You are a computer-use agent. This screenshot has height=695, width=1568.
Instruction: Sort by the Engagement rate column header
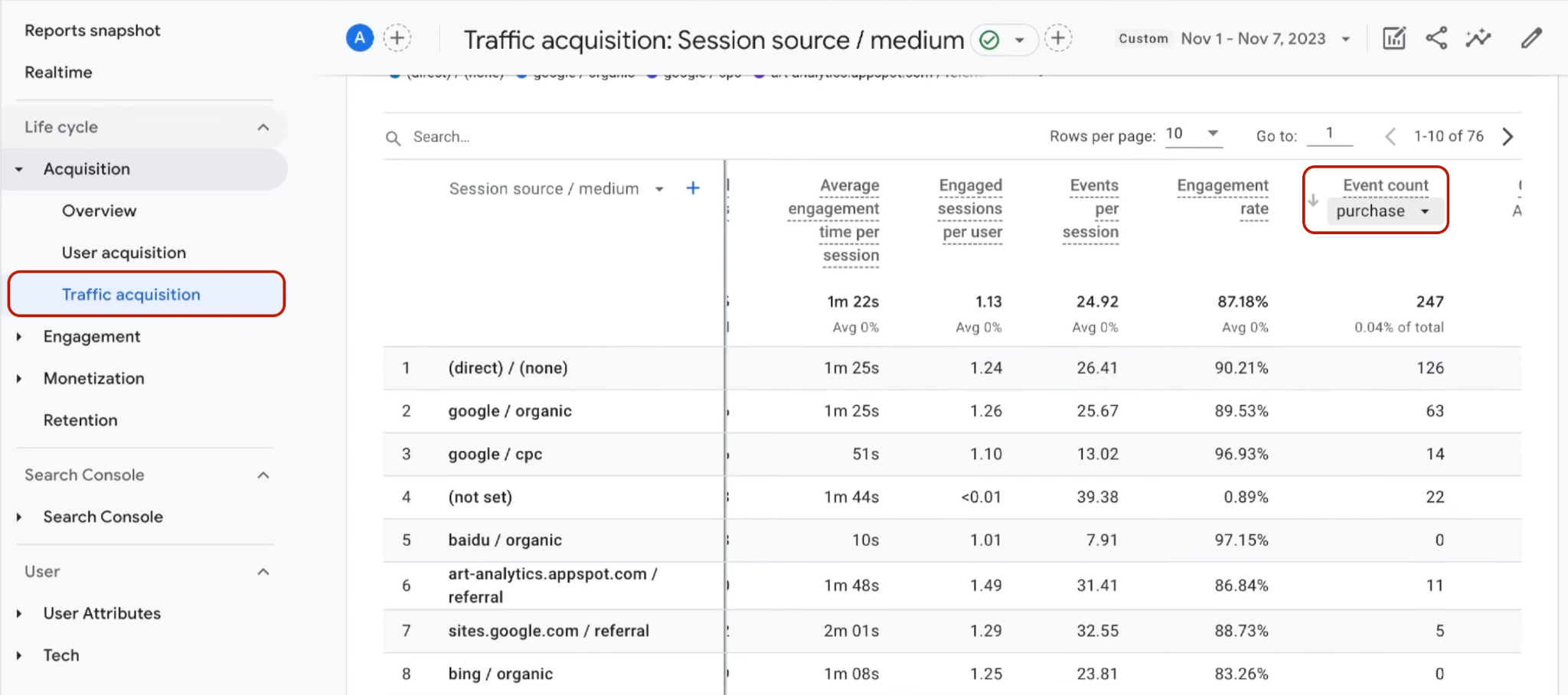[x=1223, y=197]
